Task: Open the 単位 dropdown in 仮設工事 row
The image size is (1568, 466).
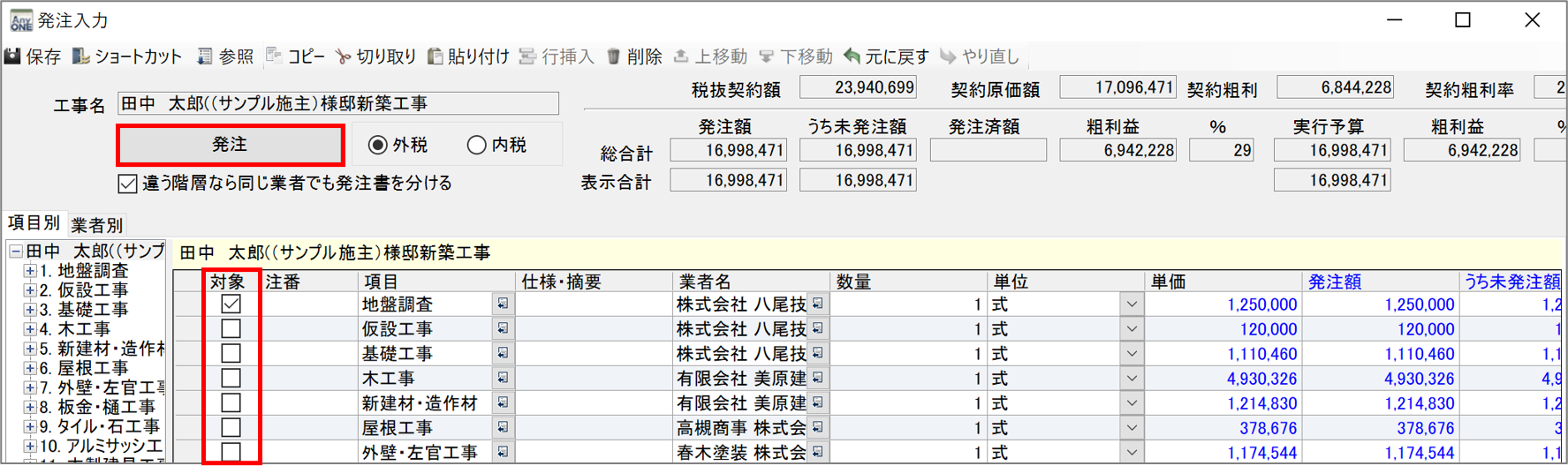Action: [x=1132, y=329]
